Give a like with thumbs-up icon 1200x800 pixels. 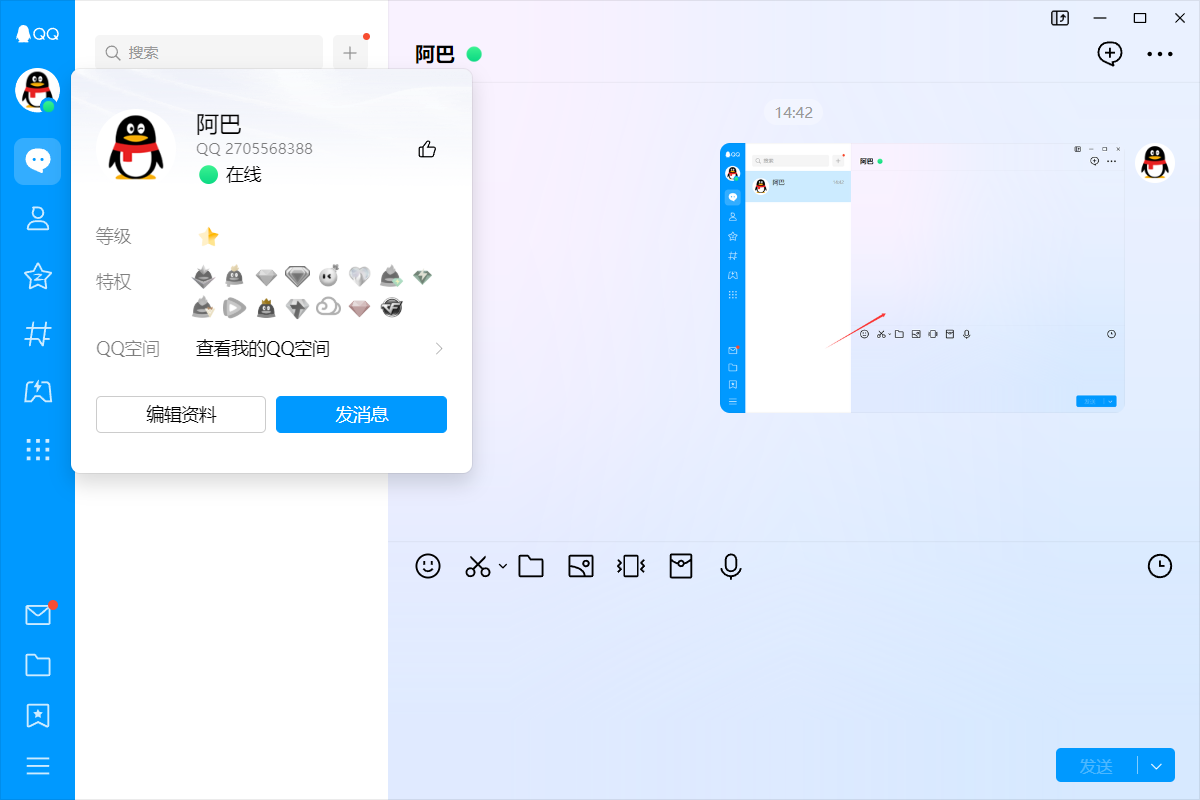tap(427, 149)
